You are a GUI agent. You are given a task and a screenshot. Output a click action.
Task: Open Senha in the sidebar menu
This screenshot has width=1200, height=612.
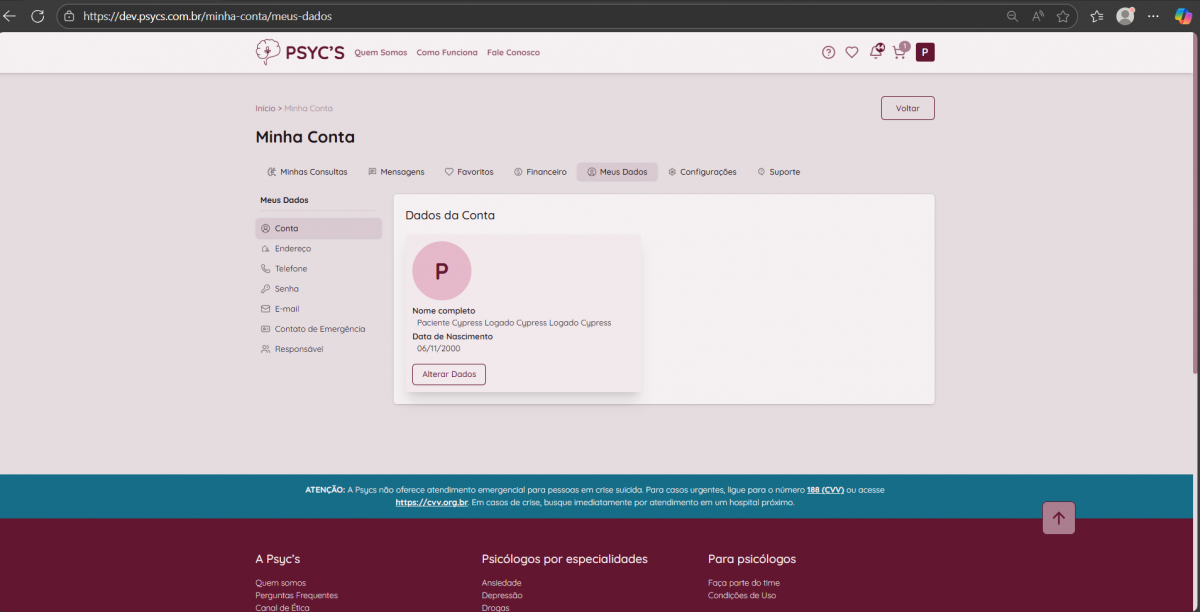[286, 289]
